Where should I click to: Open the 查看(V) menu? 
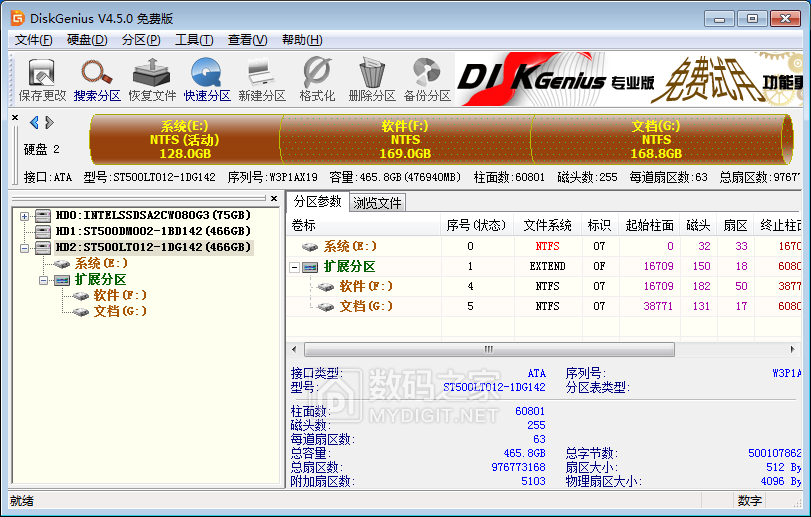[x=247, y=40]
